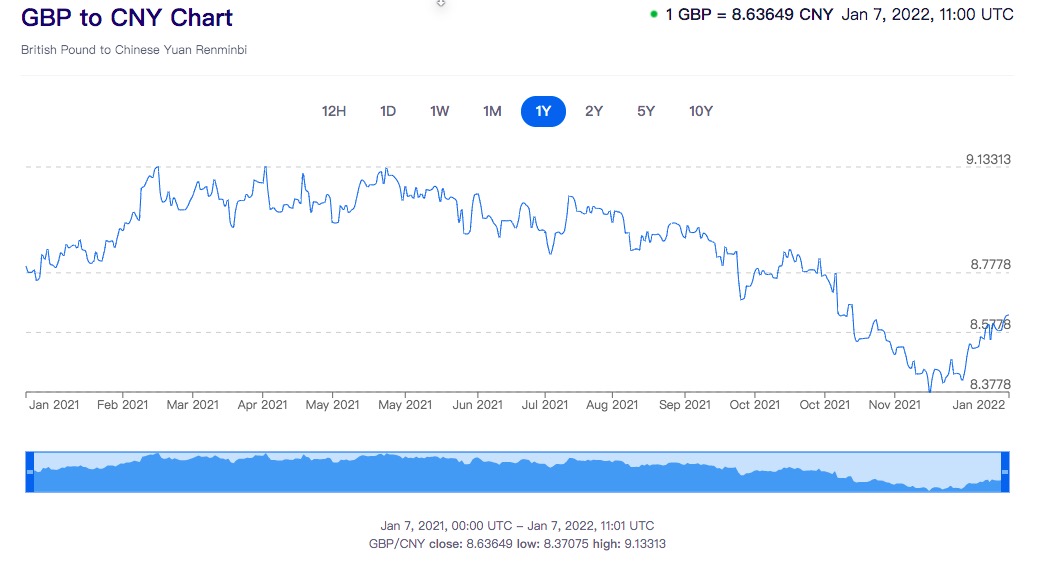Click the Jun 2021 axis label
The width and height of the screenshot is (1044, 572).
click(x=477, y=405)
